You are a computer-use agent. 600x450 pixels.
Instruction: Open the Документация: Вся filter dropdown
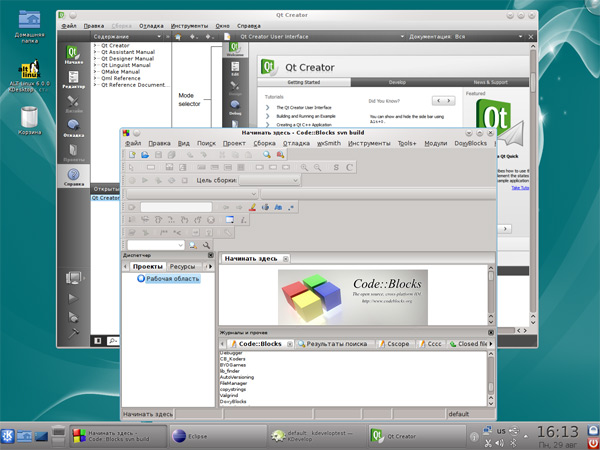pos(466,37)
